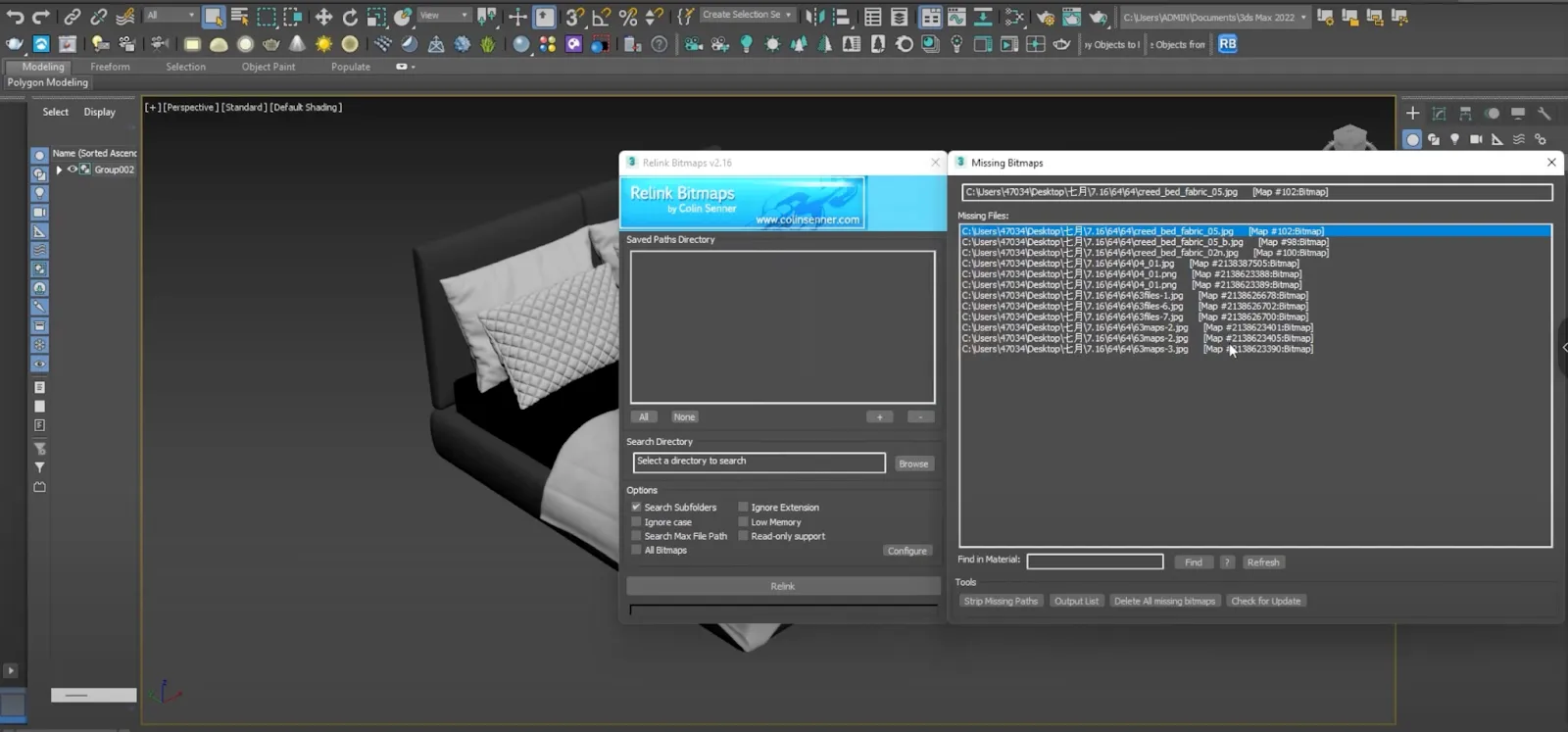Switch to the Modeling ribbon tab

[43, 67]
